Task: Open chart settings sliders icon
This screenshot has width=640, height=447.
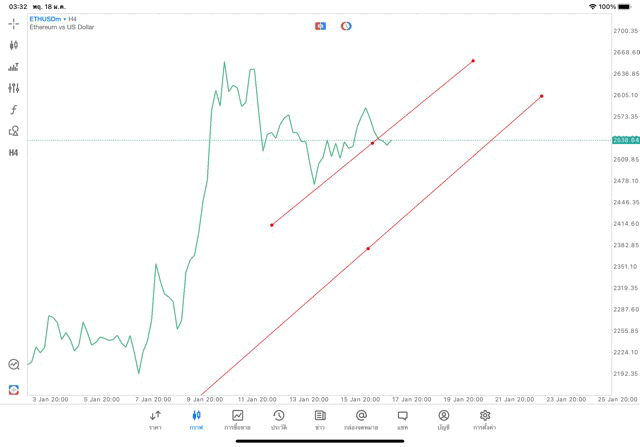Action: point(14,88)
